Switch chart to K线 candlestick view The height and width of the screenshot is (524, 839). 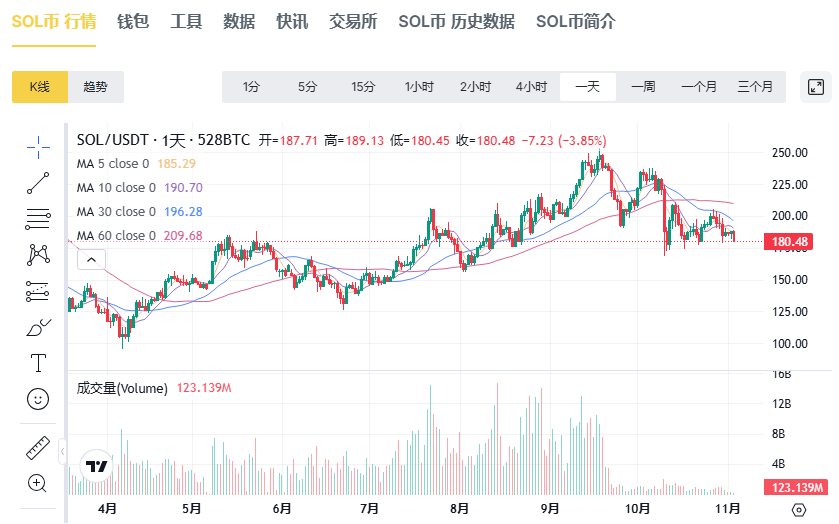click(x=40, y=87)
